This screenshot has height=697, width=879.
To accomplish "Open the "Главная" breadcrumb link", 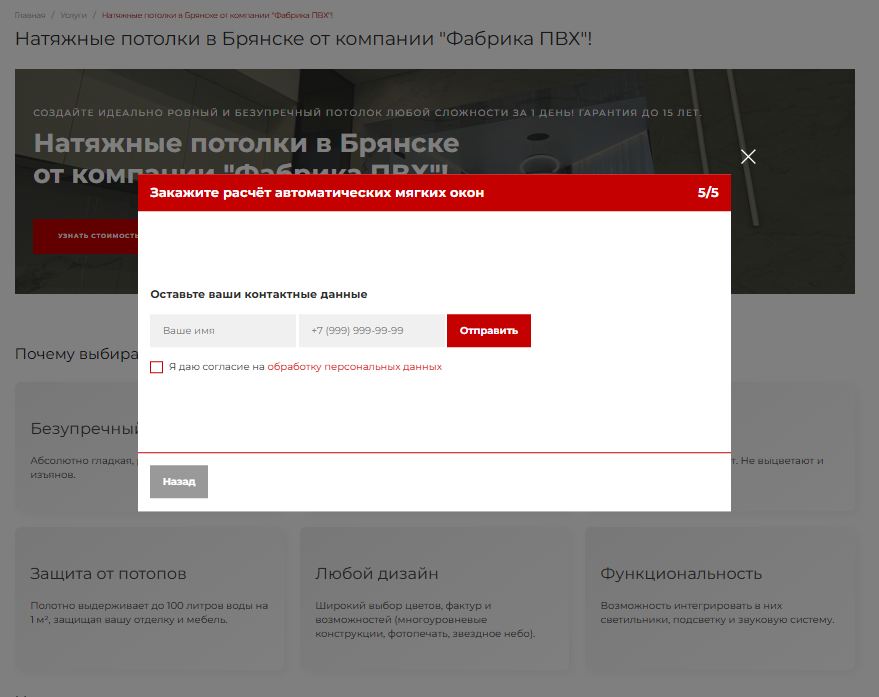I will click(x=29, y=16).
